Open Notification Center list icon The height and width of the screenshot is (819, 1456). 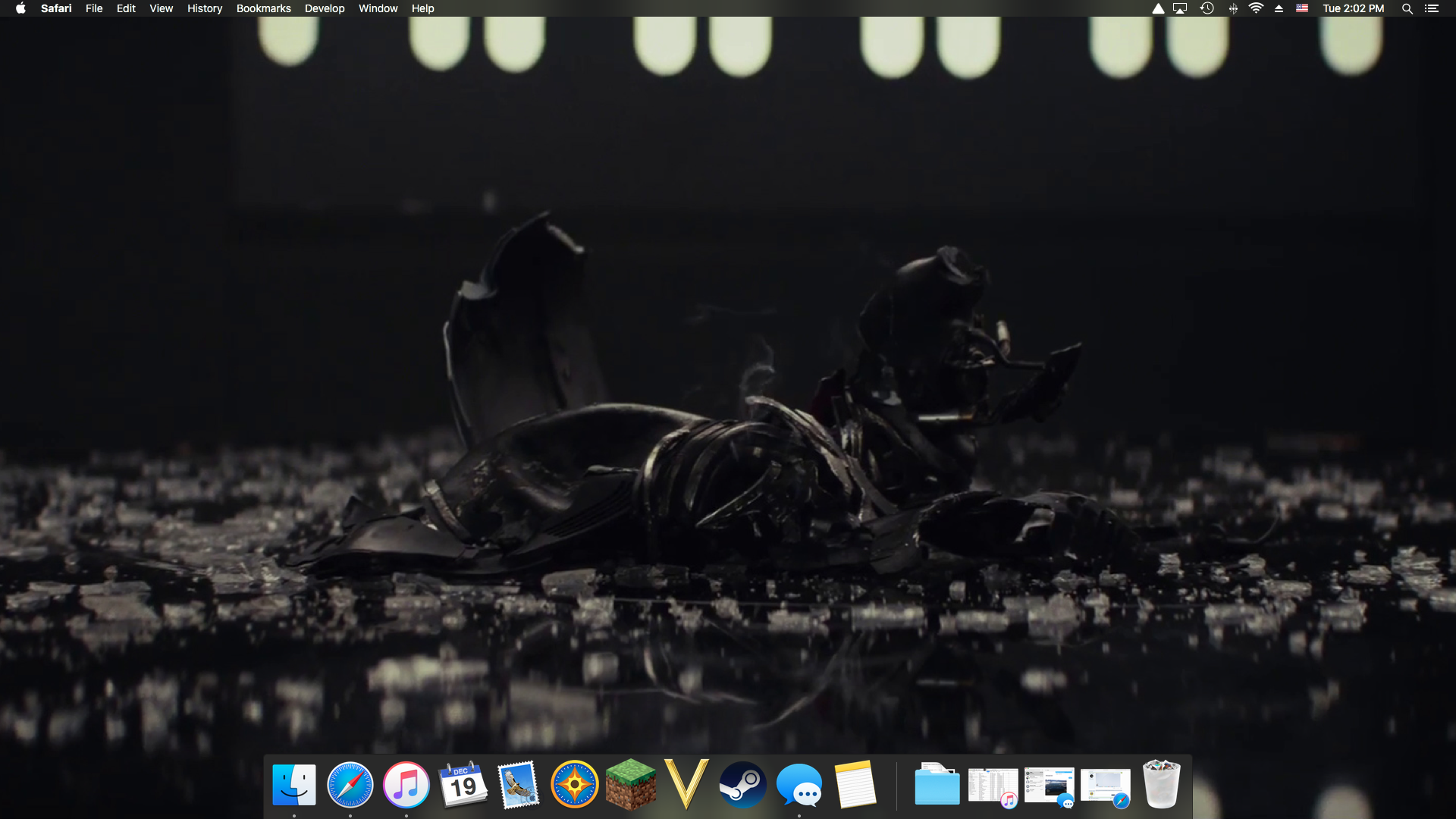click(x=1432, y=8)
